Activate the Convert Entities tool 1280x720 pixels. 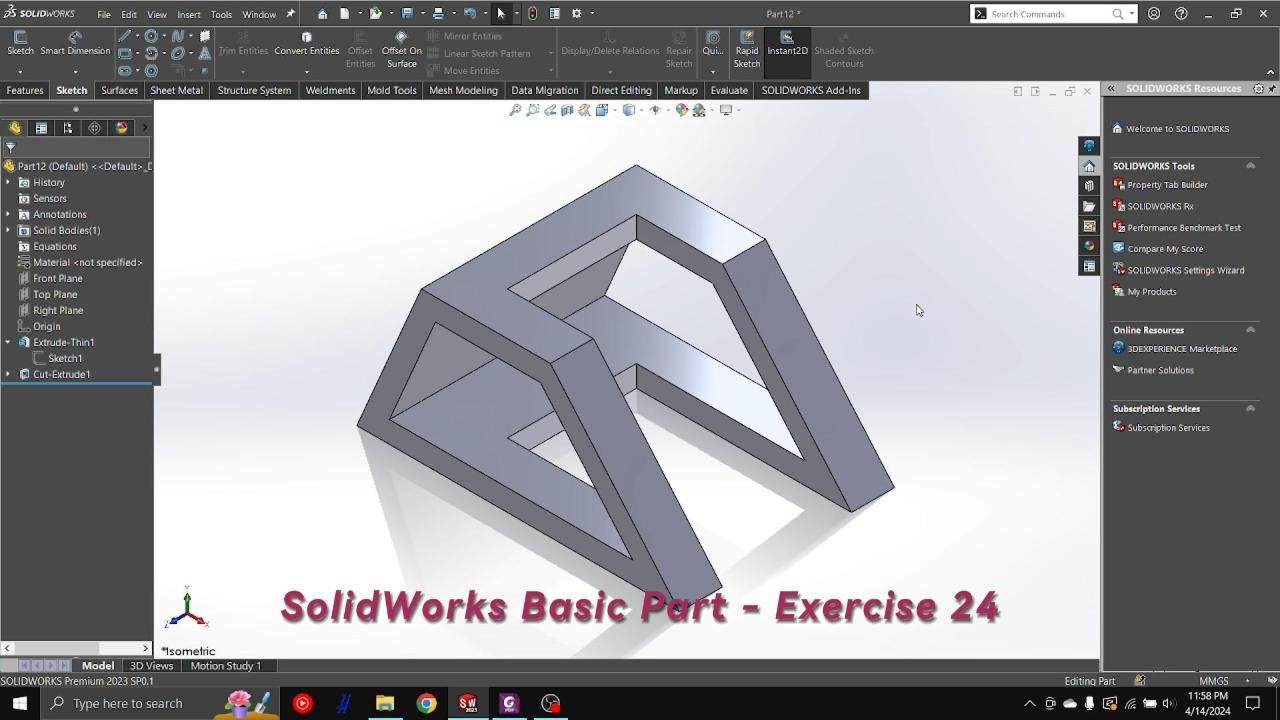click(x=307, y=44)
